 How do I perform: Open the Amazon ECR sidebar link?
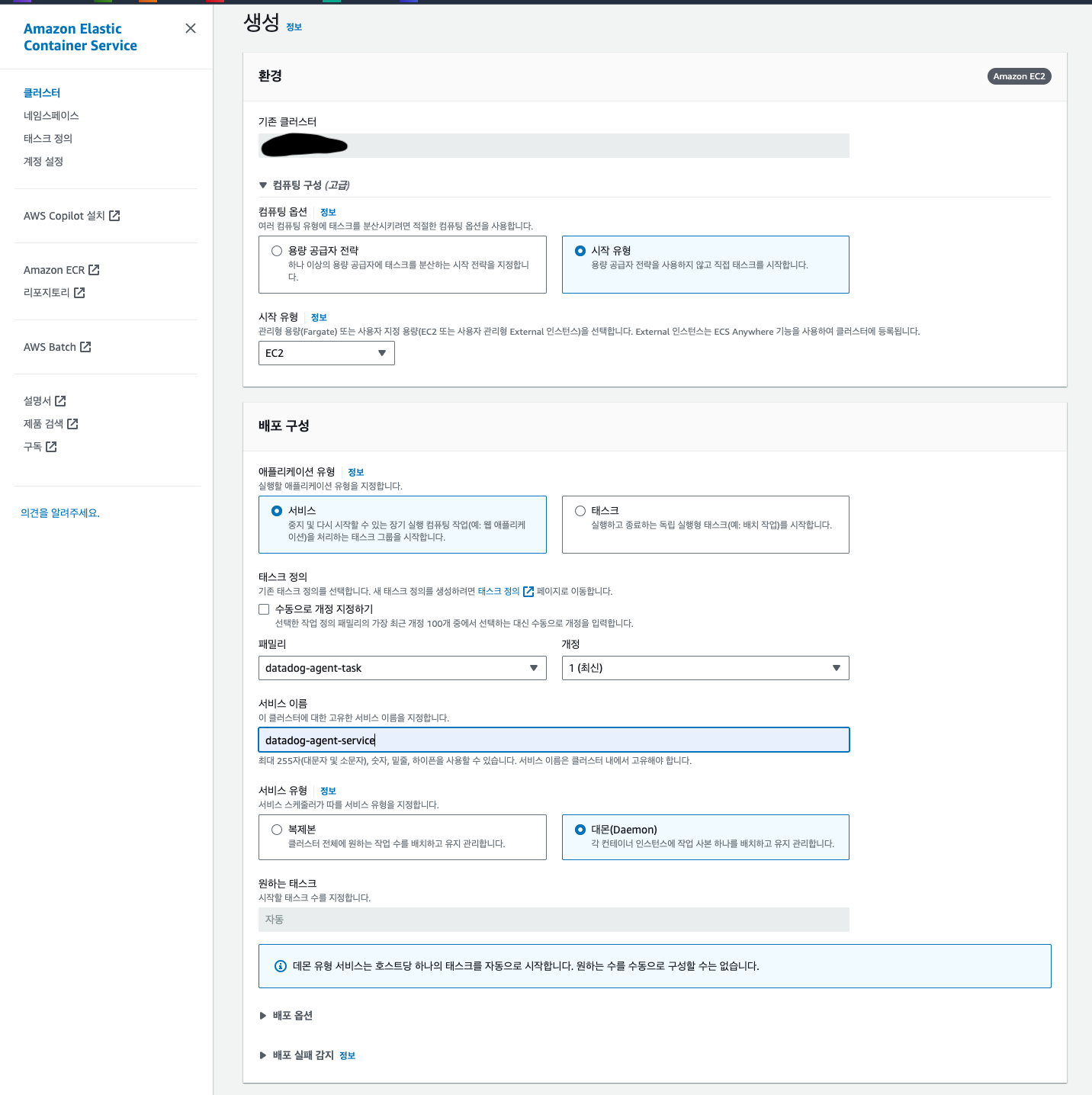coord(54,270)
